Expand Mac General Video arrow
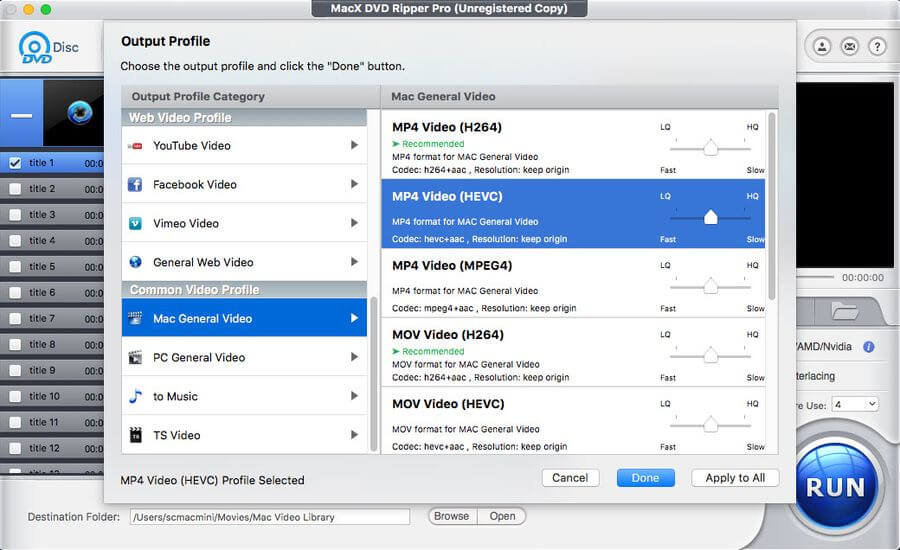The height and width of the screenshot is (550, 900). tap(354, 318)
